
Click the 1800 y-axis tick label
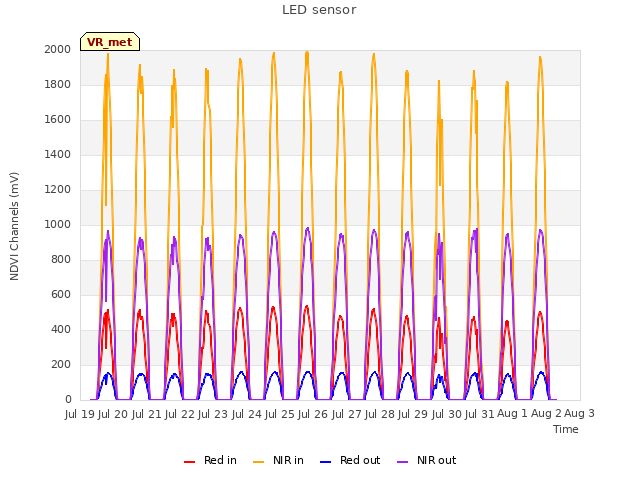tap(58, 84)
